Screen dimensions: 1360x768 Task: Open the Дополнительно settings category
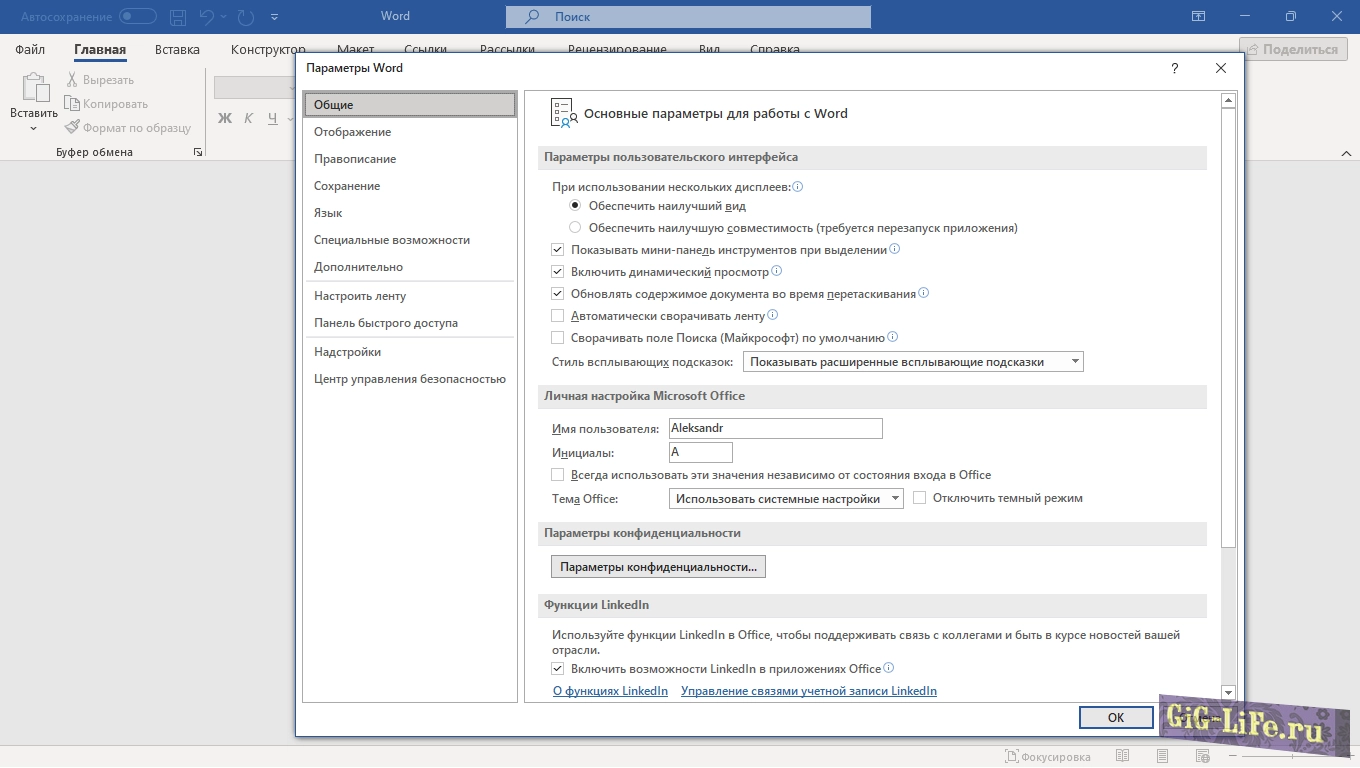click(358, 267)
